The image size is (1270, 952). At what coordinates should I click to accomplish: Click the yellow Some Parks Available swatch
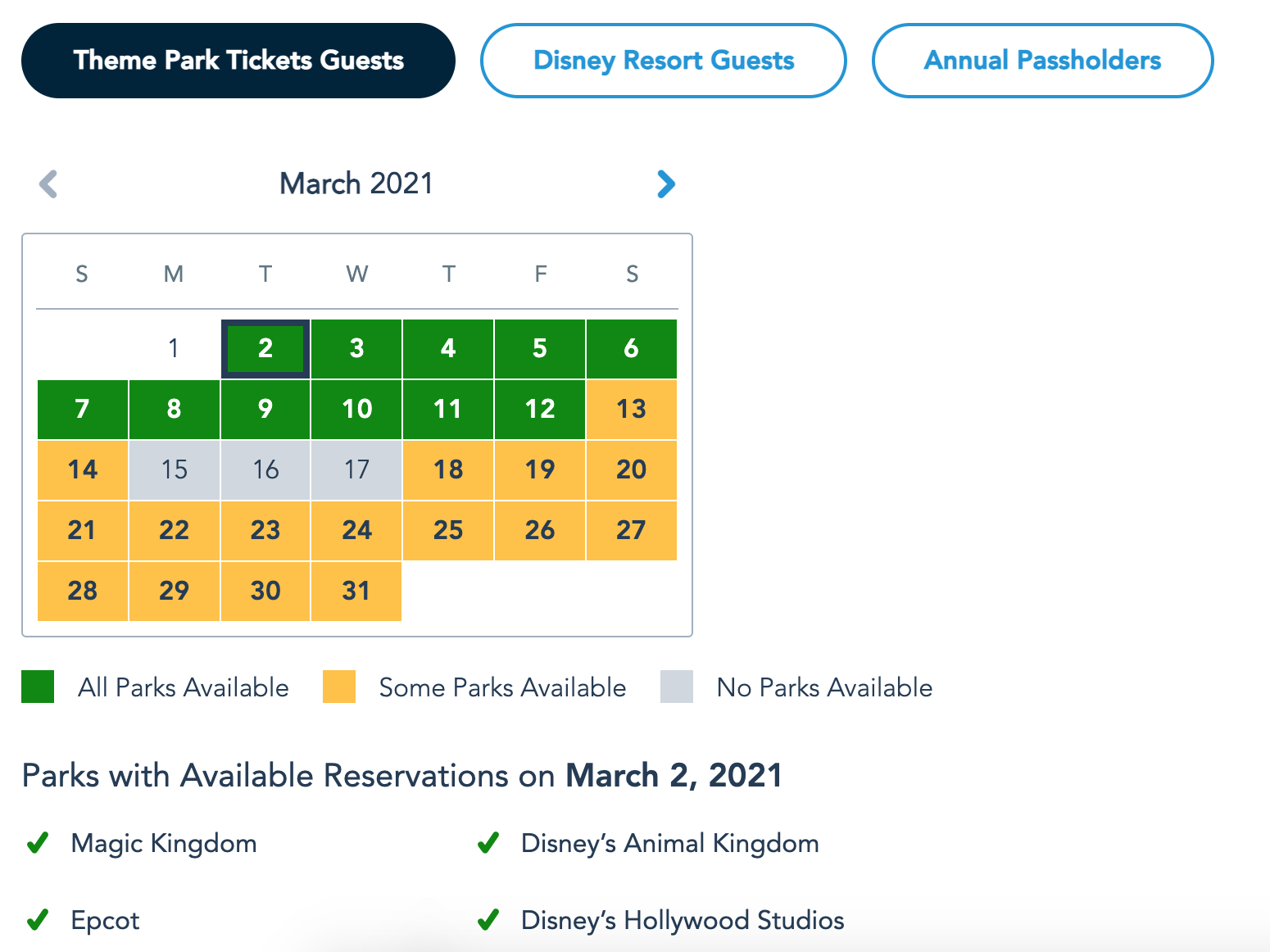point(339,687)
